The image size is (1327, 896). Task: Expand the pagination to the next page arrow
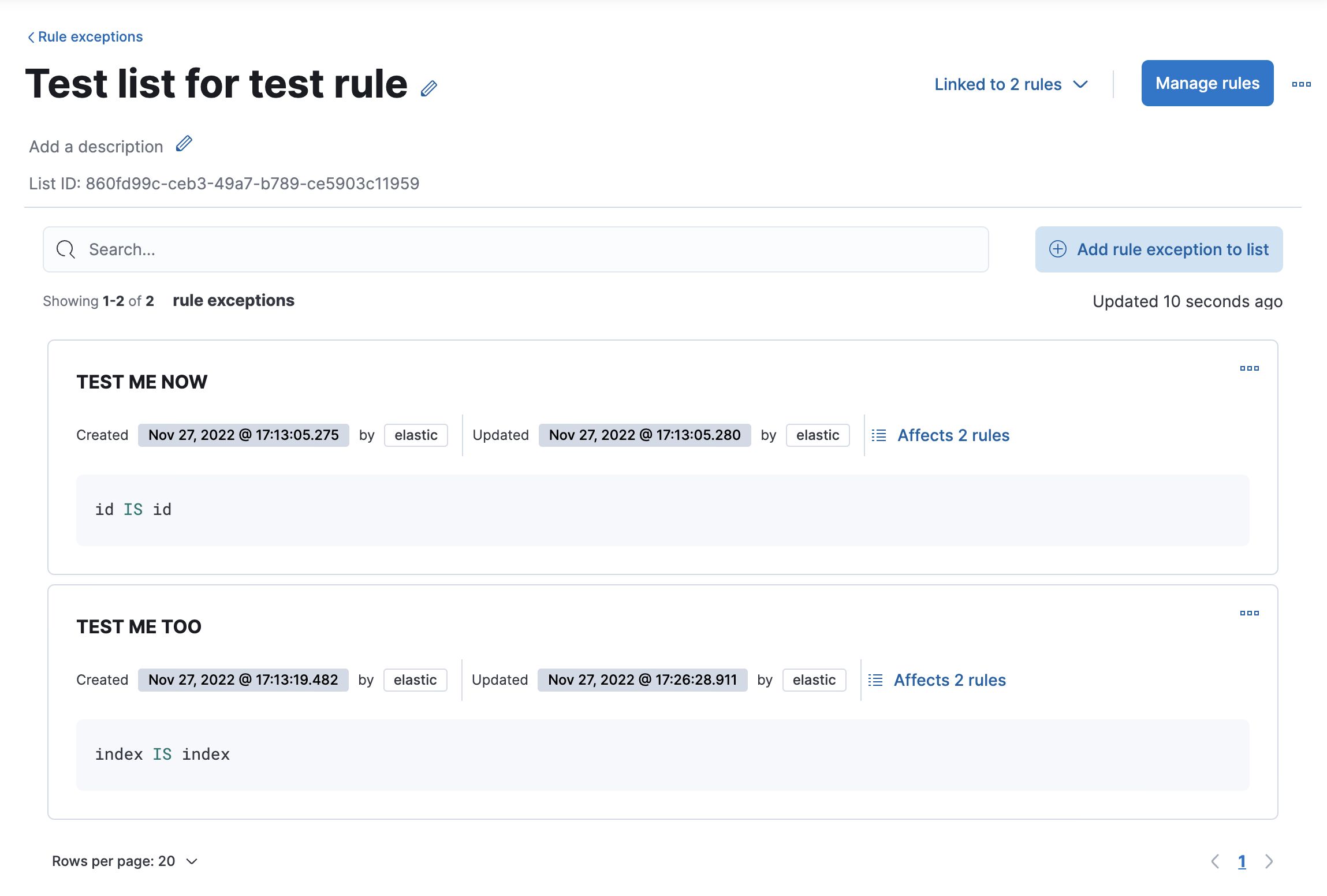click(x=1269, y=861)
